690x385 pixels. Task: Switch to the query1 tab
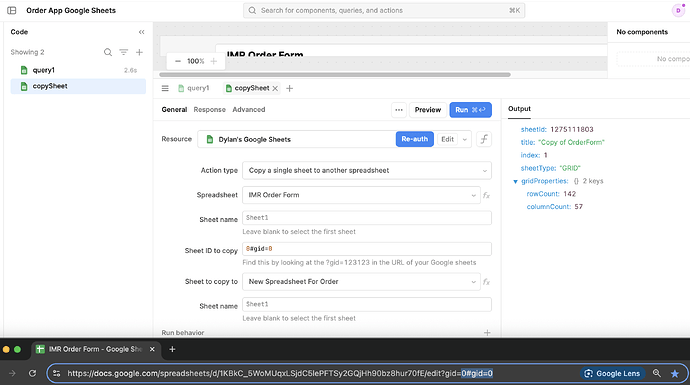194,88
